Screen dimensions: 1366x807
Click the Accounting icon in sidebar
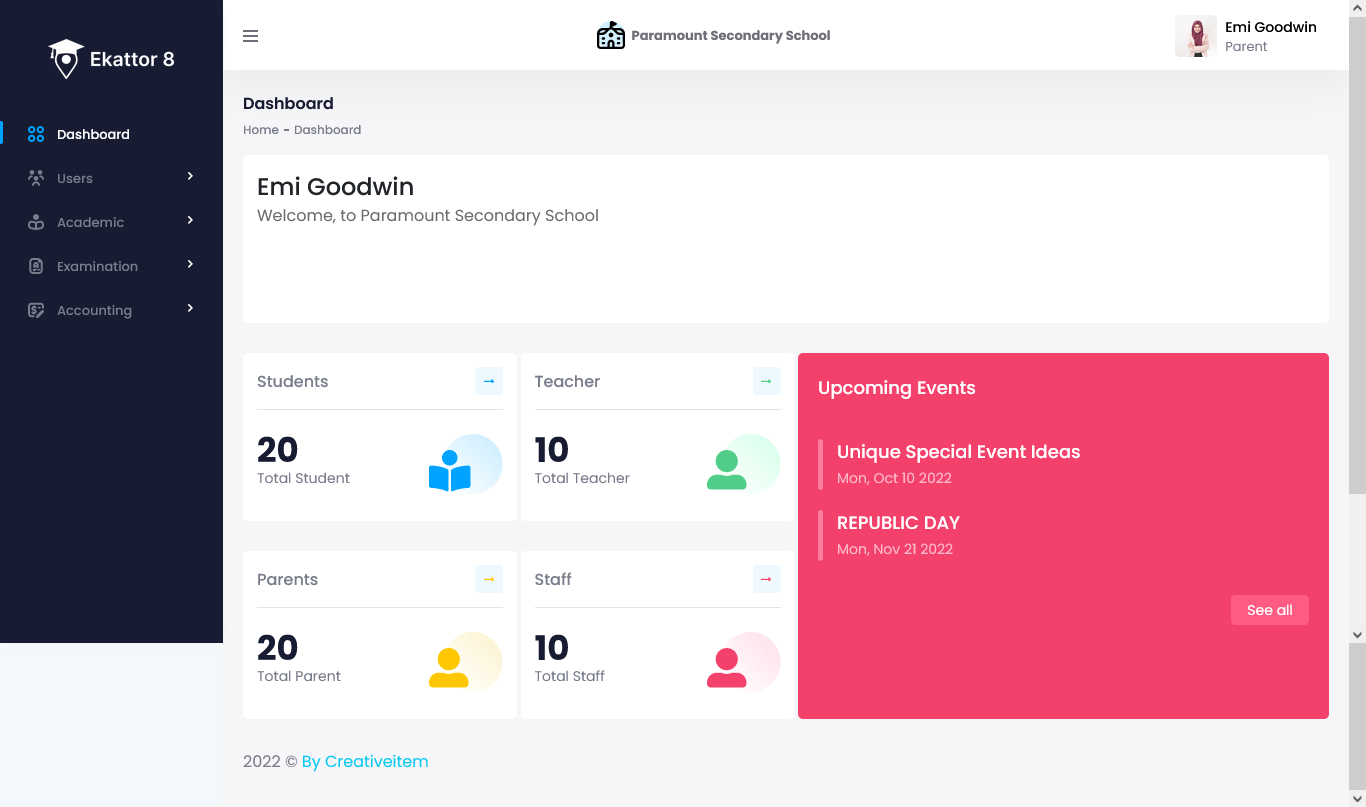pyautogui.click(x=36, y=309)
